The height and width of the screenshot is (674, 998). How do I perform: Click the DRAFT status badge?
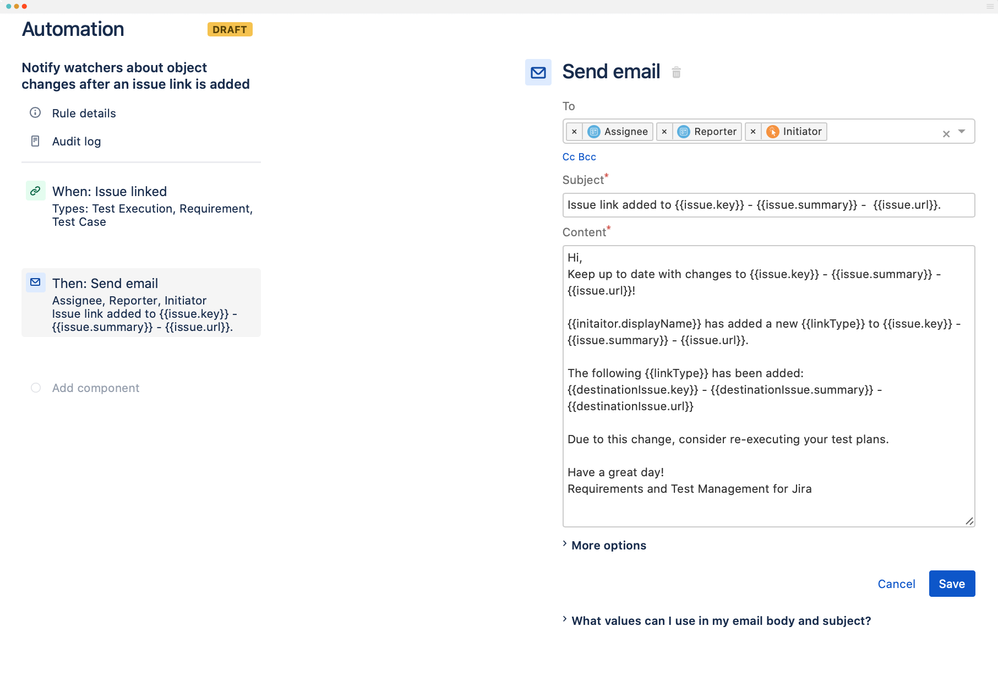click(x=230, y=29)
